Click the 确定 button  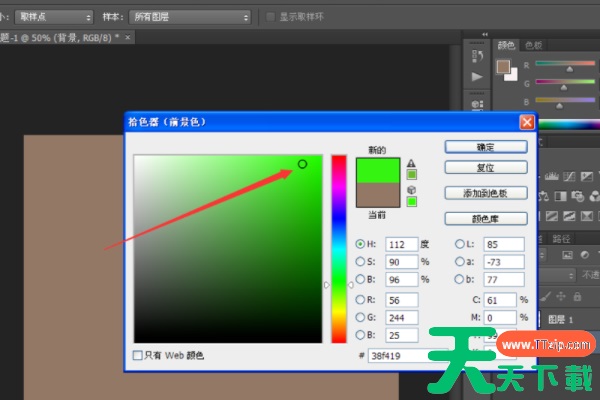486,147
